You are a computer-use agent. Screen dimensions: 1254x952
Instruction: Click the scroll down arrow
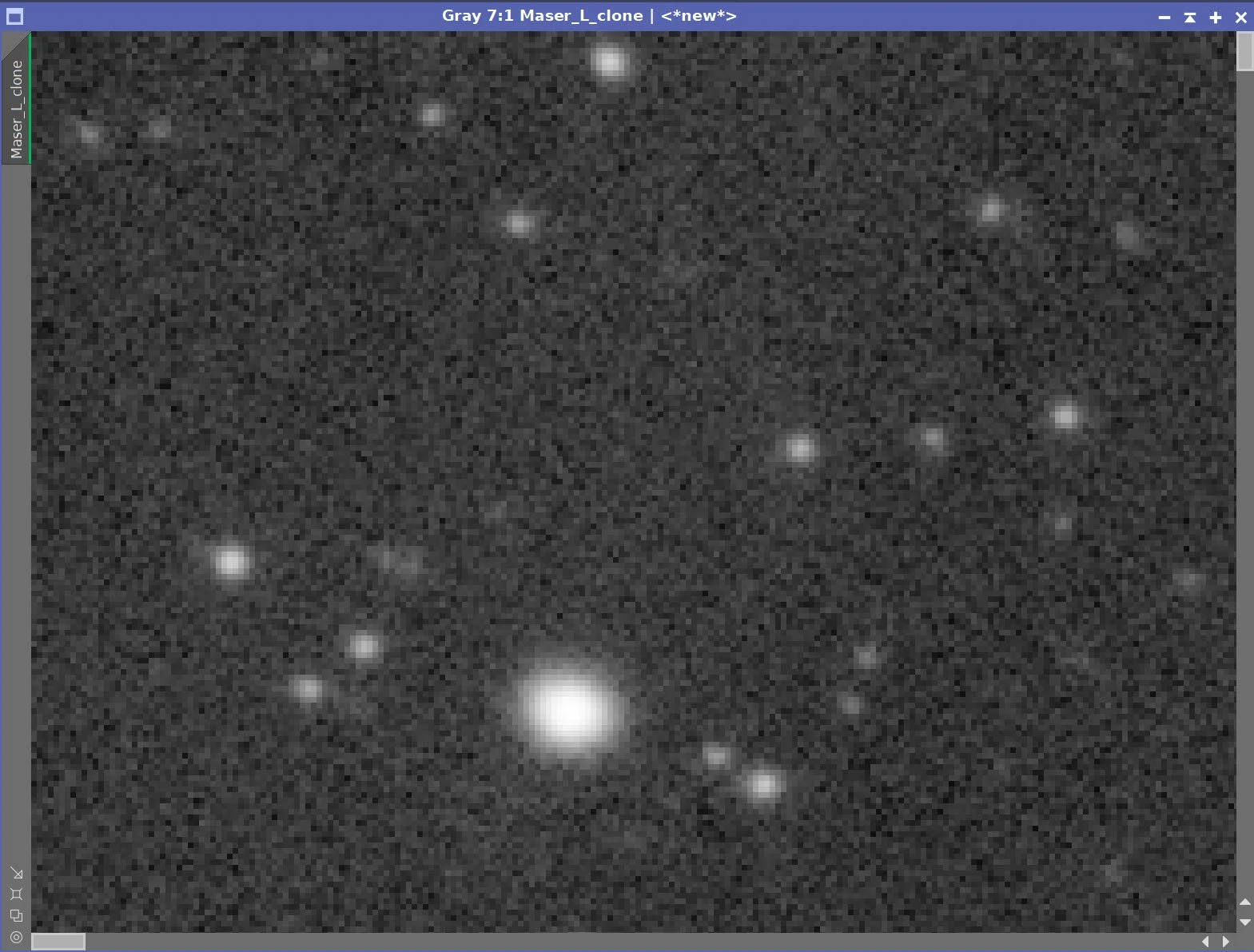click(x=1244, y=922)
